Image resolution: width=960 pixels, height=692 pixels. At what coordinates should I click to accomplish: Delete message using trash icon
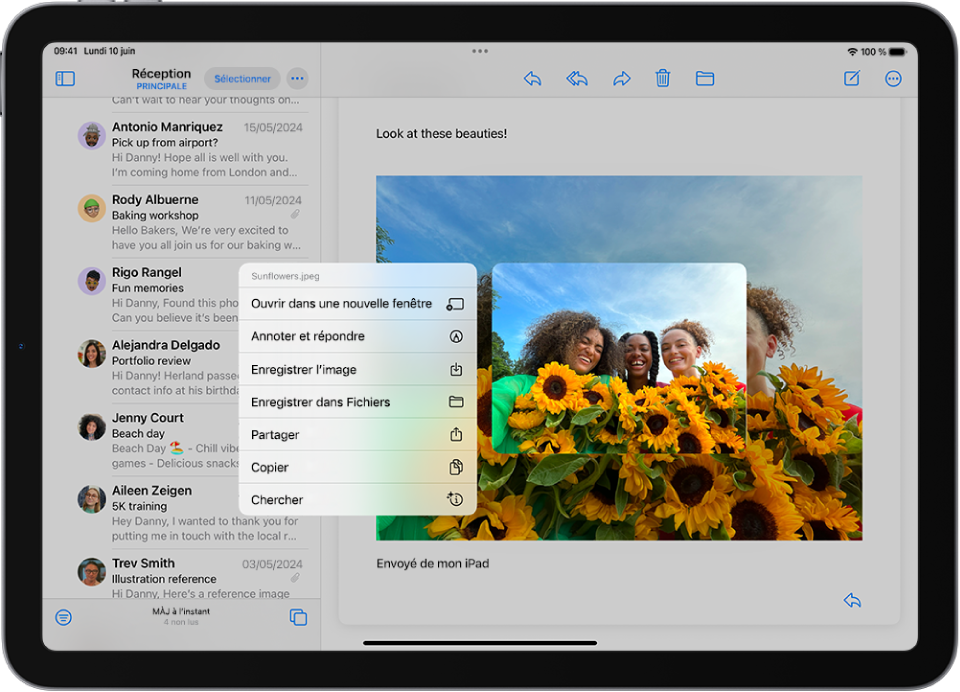click(662, 79)
